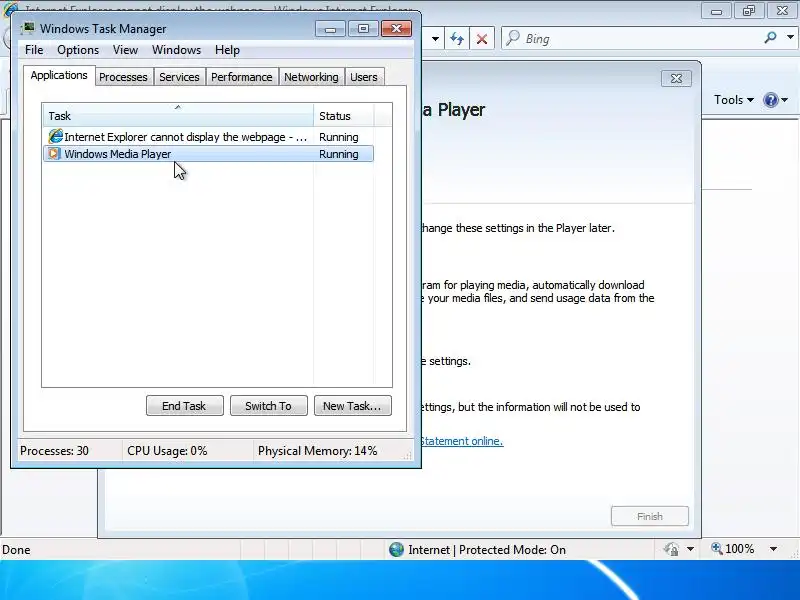Maximize the Windows Task Manager window

point(363,29)
